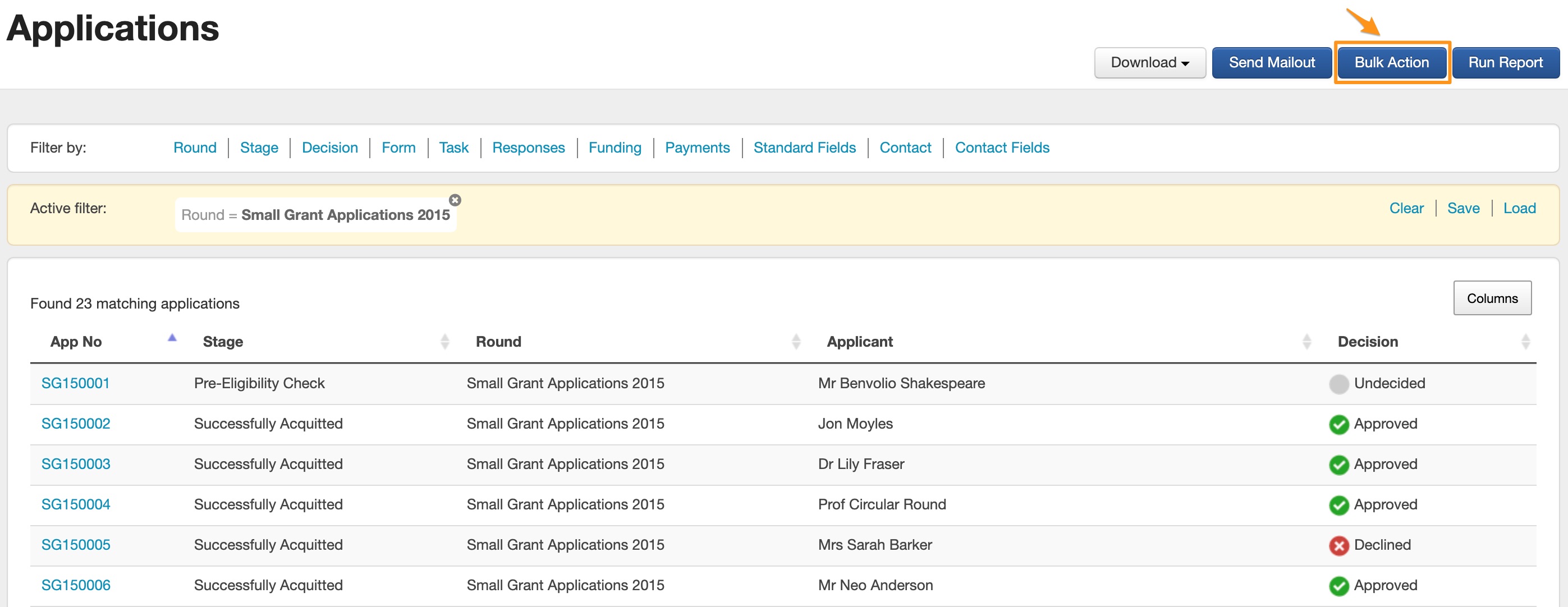Run Report for applications
The width and height of the screenshot is (1568, 607).
coord(1505,63)
